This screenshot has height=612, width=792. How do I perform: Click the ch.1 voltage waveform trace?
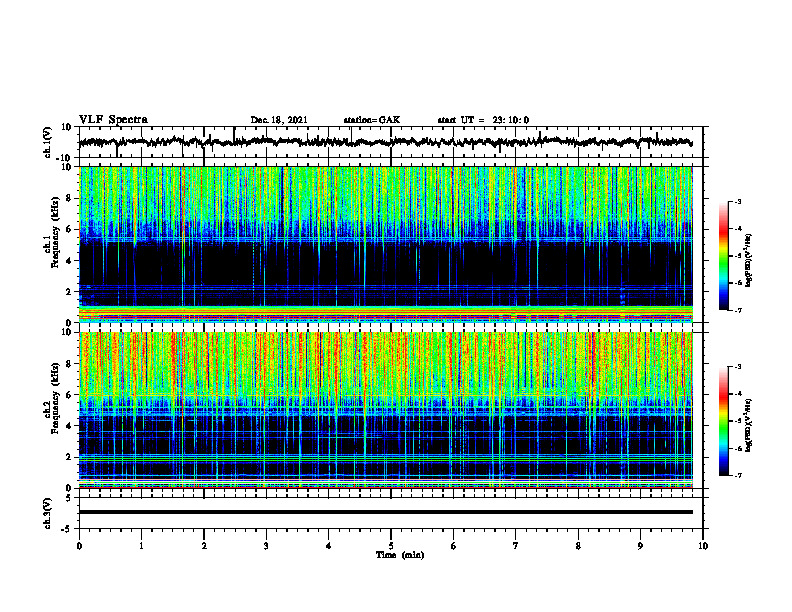tap(386, 142)
